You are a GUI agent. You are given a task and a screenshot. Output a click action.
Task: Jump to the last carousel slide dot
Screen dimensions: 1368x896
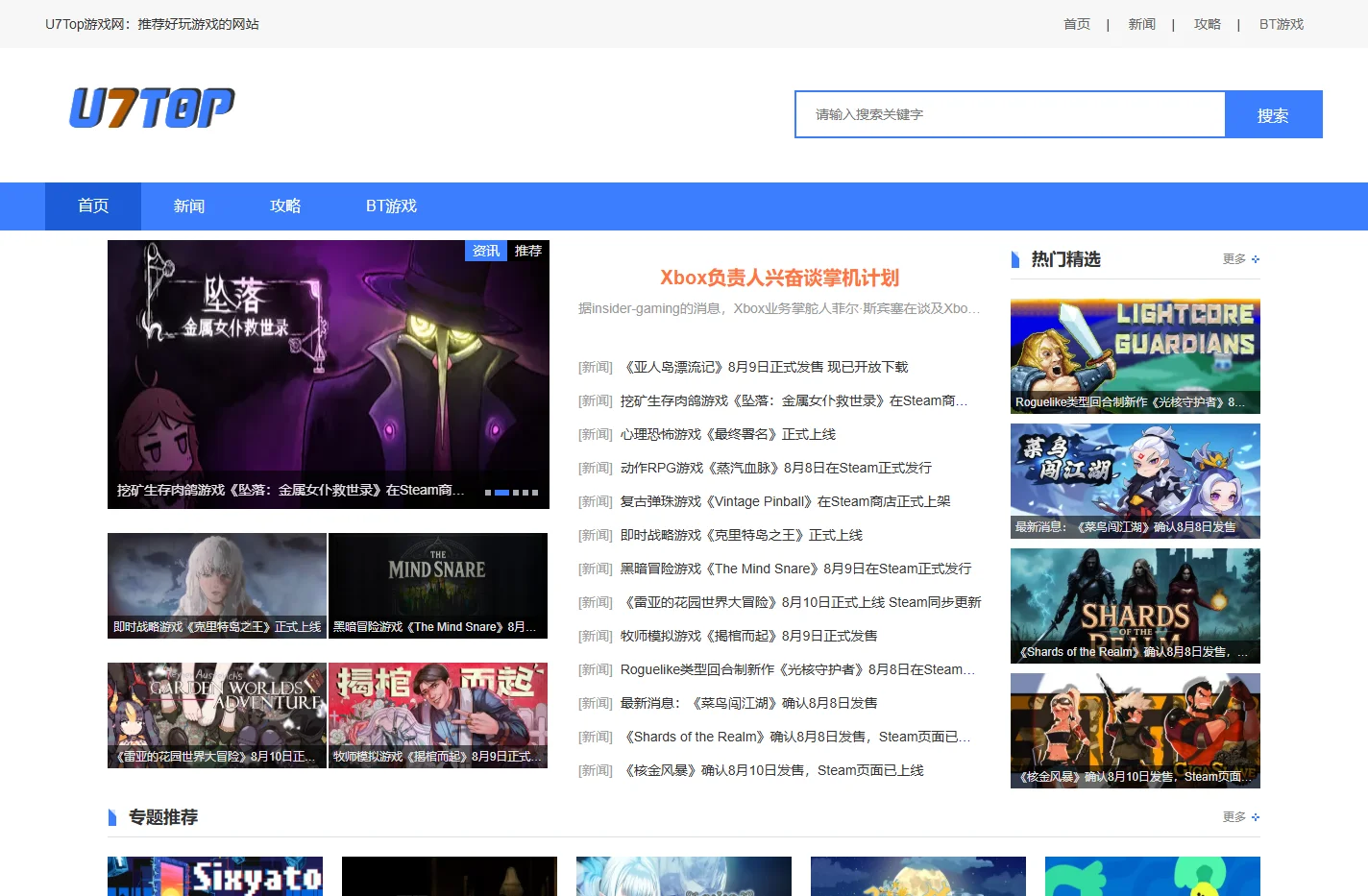tap(535, 493)
